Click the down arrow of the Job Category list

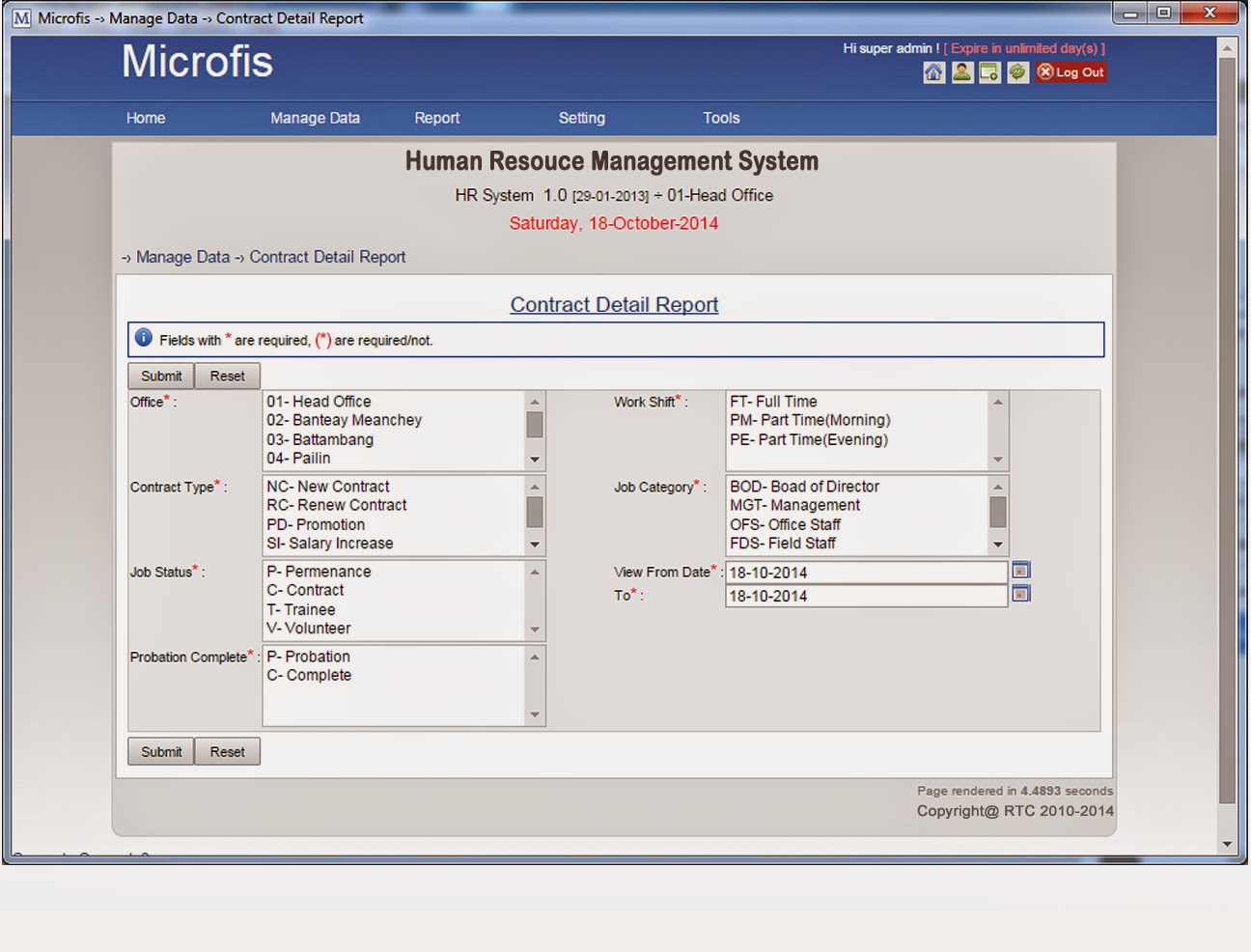pyautogui.click(x=997, y=544)
